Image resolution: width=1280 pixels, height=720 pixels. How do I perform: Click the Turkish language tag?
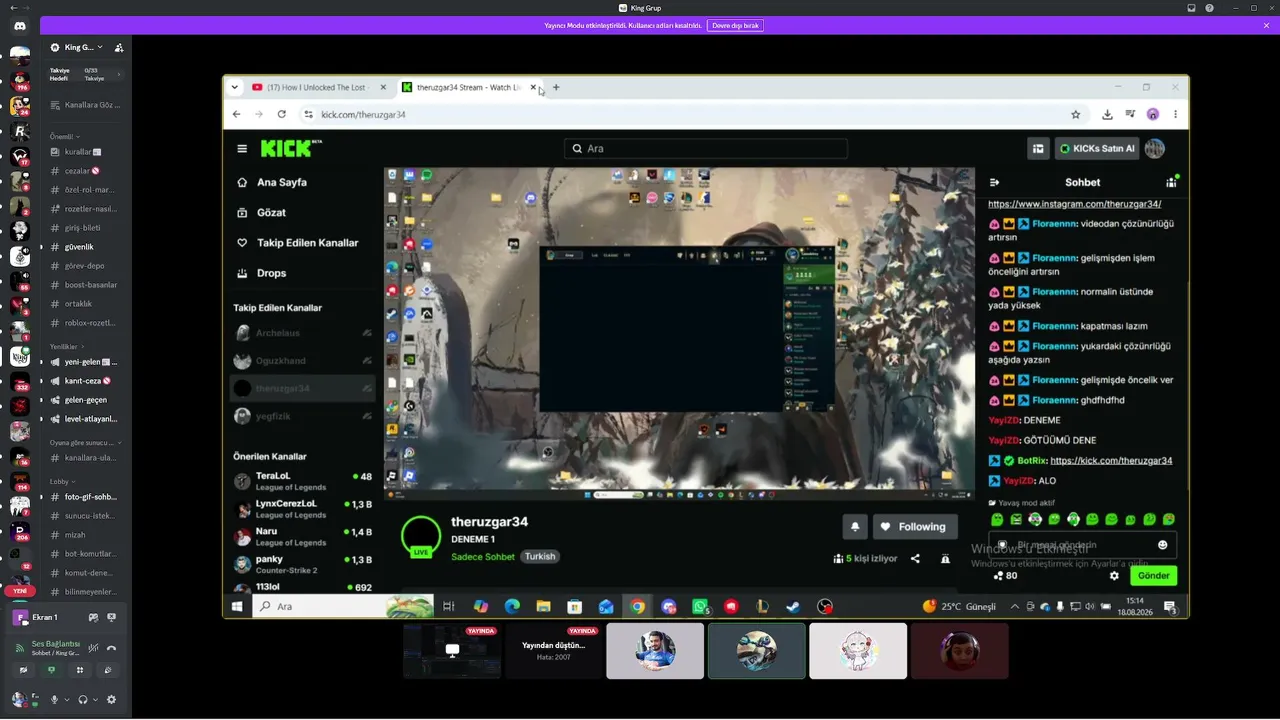[x=540, y=557]
